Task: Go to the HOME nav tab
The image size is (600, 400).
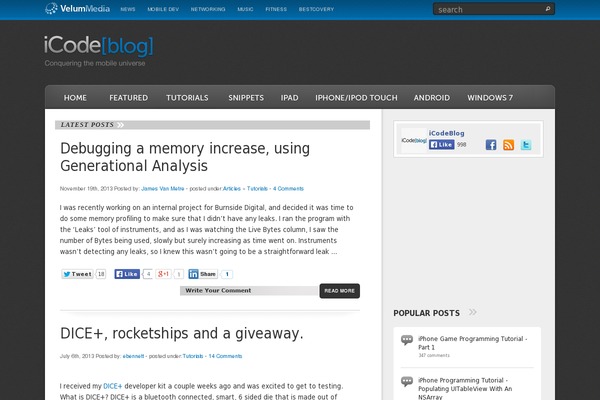Action: (75, 98)
